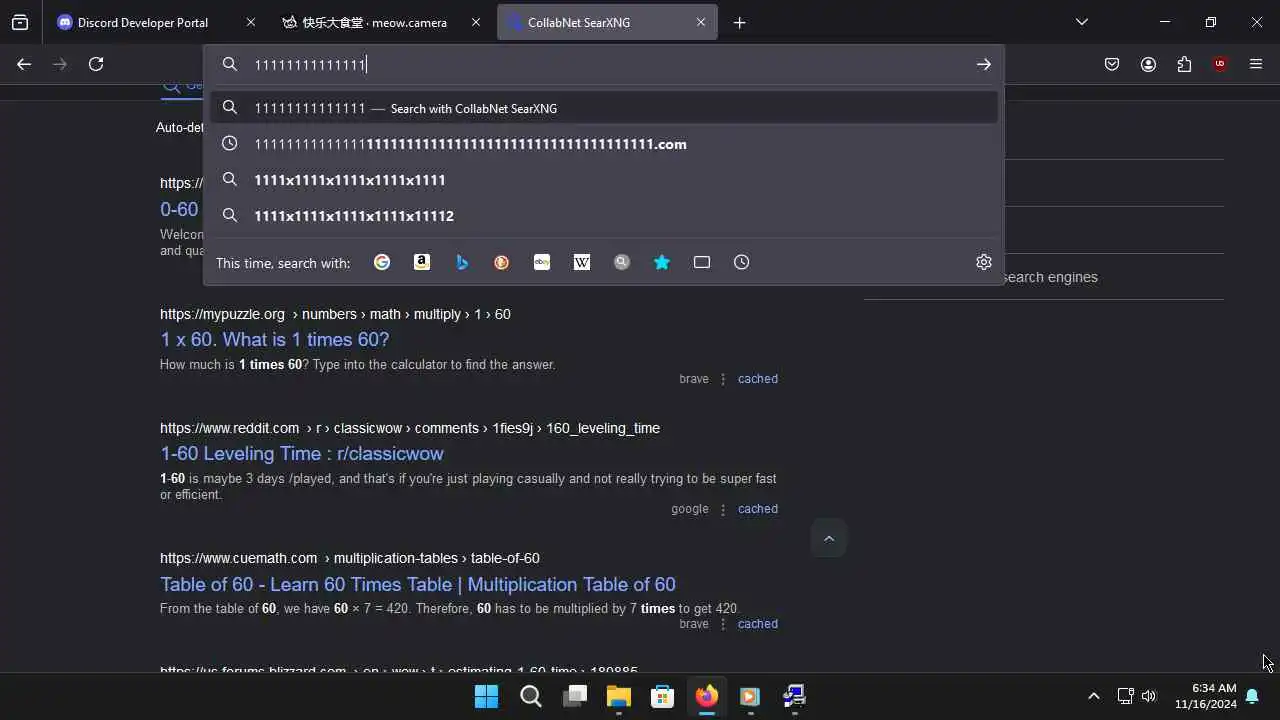Open File Explorer from taskbar
Viewport: 1280px width, 720px height.
point(619,696)
